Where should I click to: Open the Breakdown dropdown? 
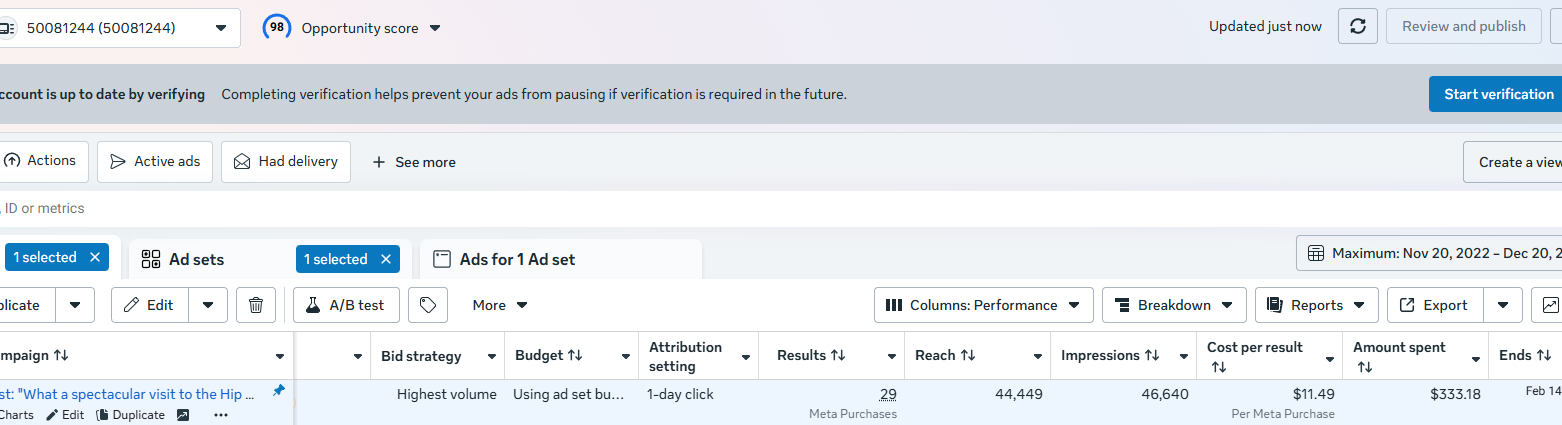click(x=1174, y=305)
